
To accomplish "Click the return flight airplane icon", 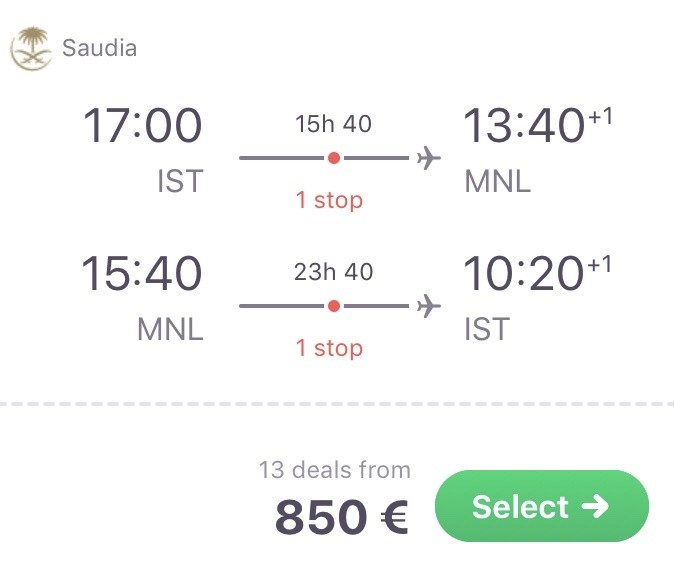I will (x=429, y=306).
